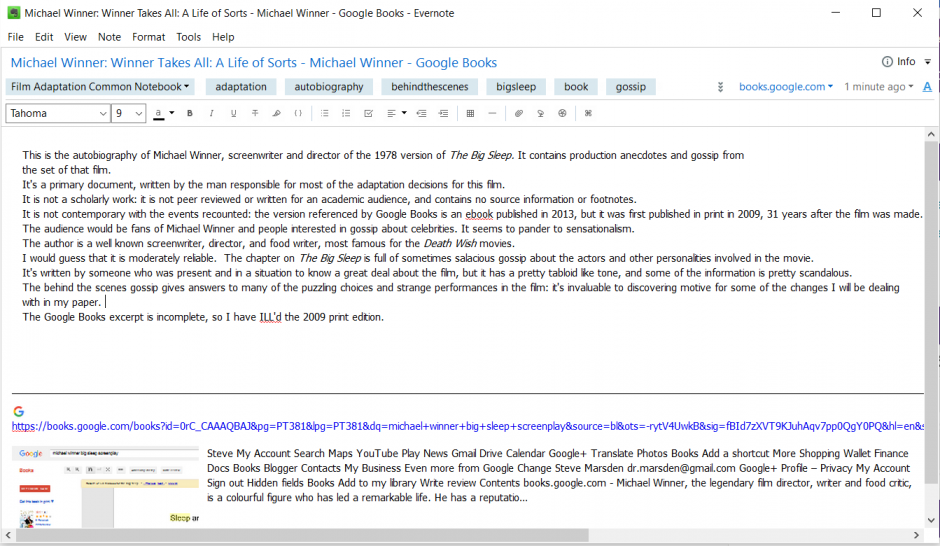Record an audio note
This screenshot has height=546, width=940.
click(x=540, y=113)
